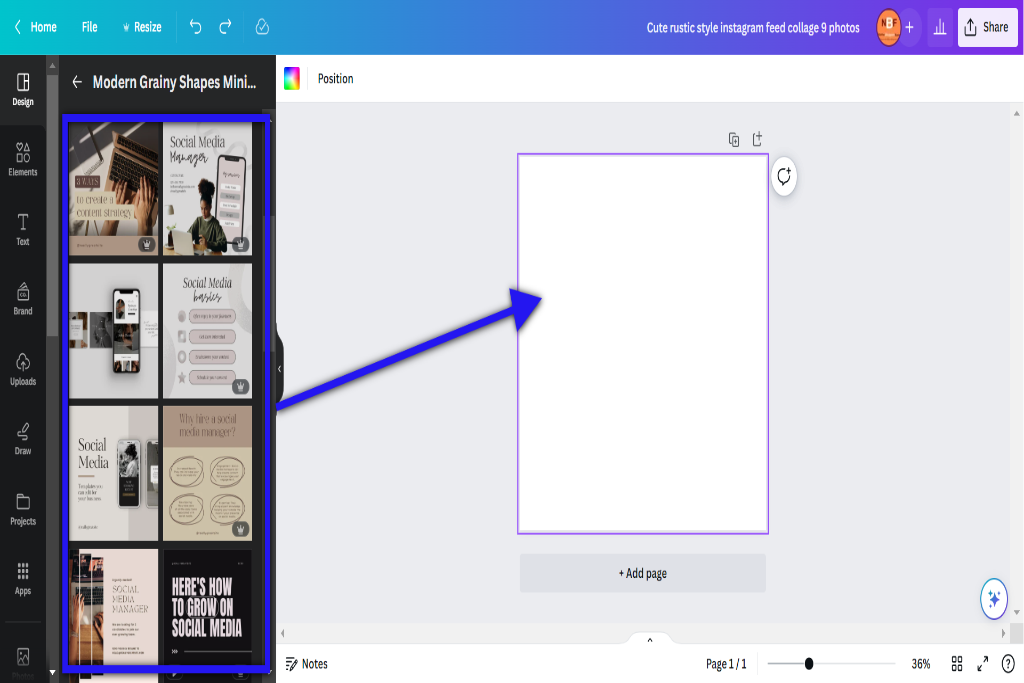Screen dimensions: 1024x683
Task: Open the Magic assistant sparkle button
Action: click(993, 598)
